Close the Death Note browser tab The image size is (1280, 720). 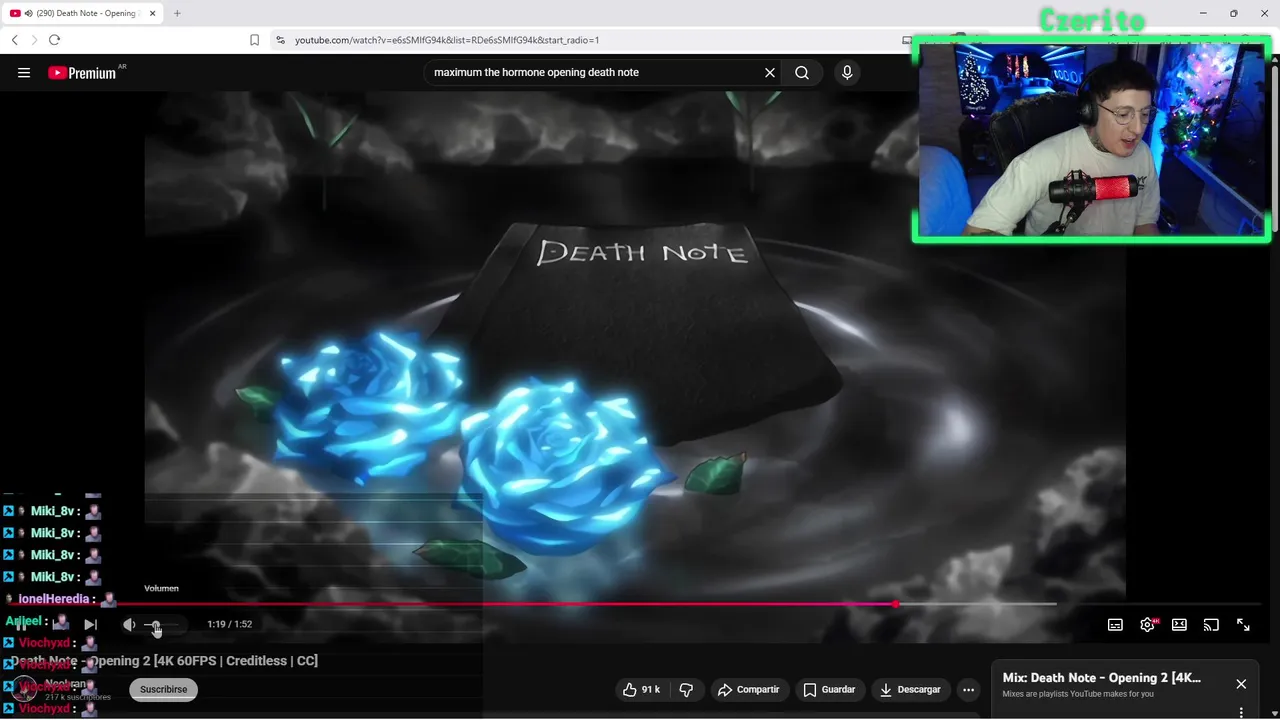(155, 13)
